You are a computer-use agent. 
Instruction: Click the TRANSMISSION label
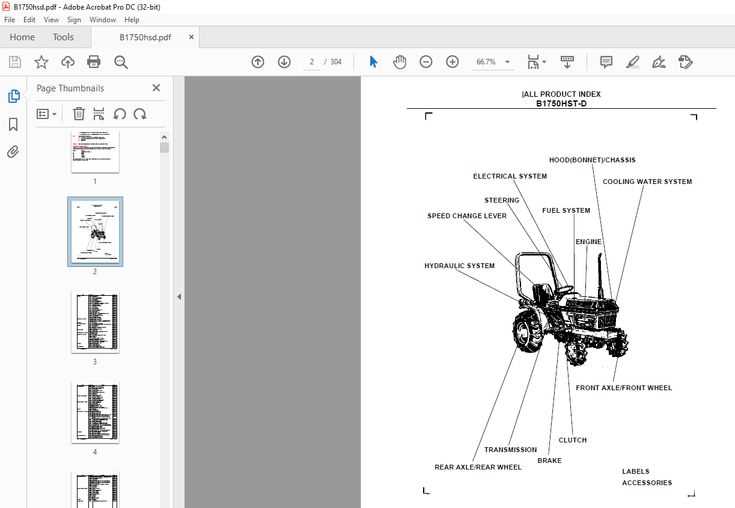[510, 449]
